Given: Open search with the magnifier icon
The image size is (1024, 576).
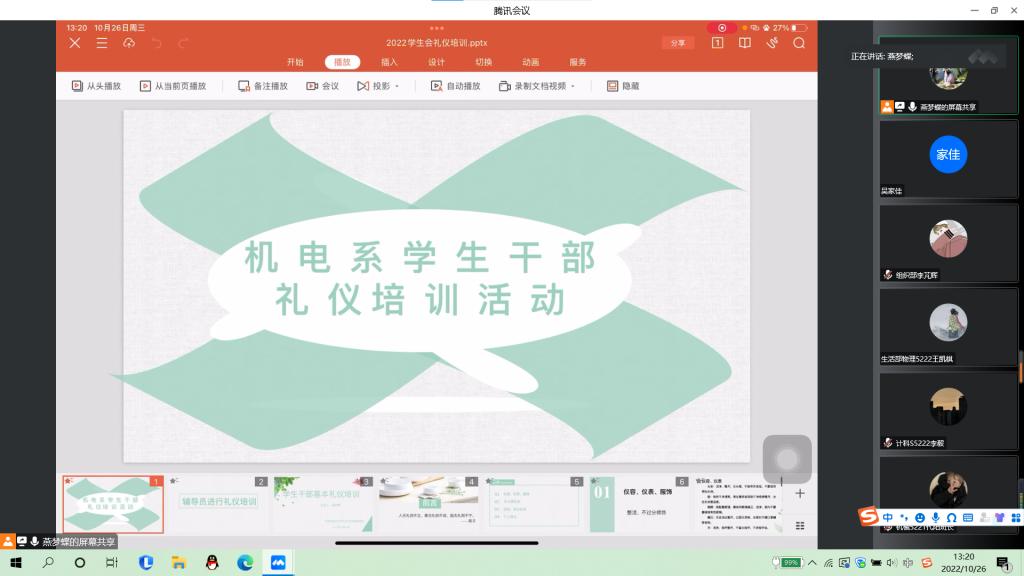Looking at the screenshot, I should 799,43.
